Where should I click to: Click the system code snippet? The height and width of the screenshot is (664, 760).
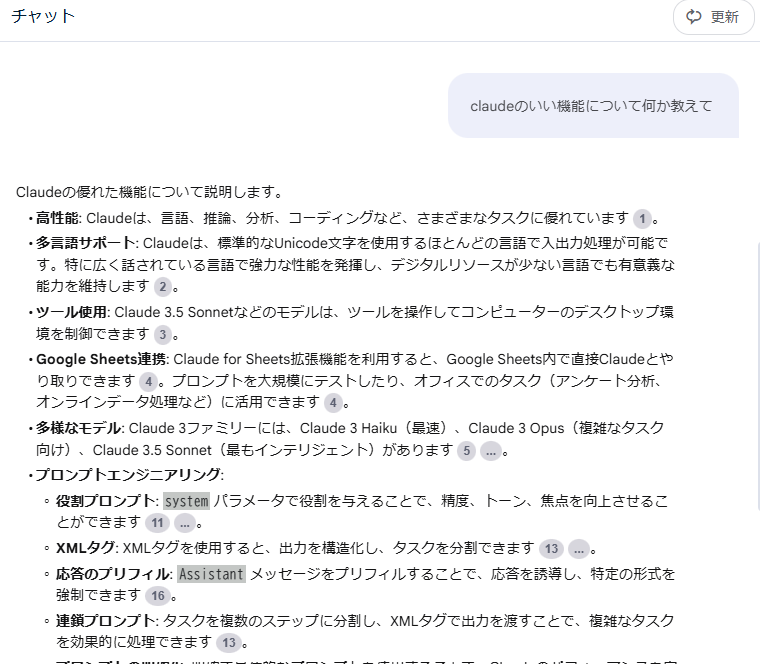(x=187, y=501)
